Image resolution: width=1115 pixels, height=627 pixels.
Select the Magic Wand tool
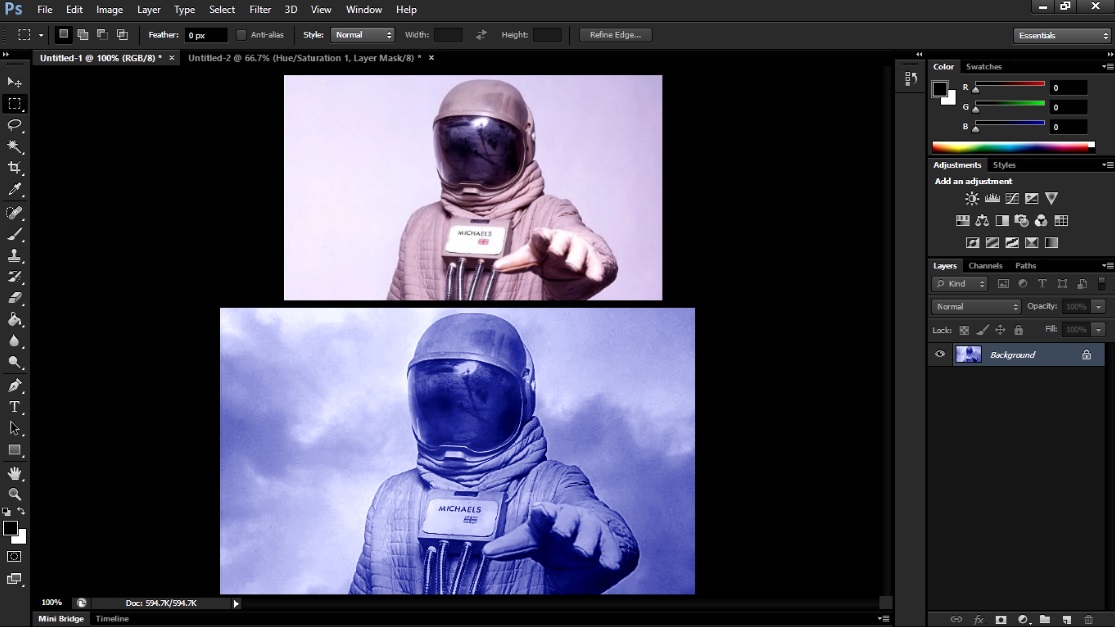tap(15, 147)
